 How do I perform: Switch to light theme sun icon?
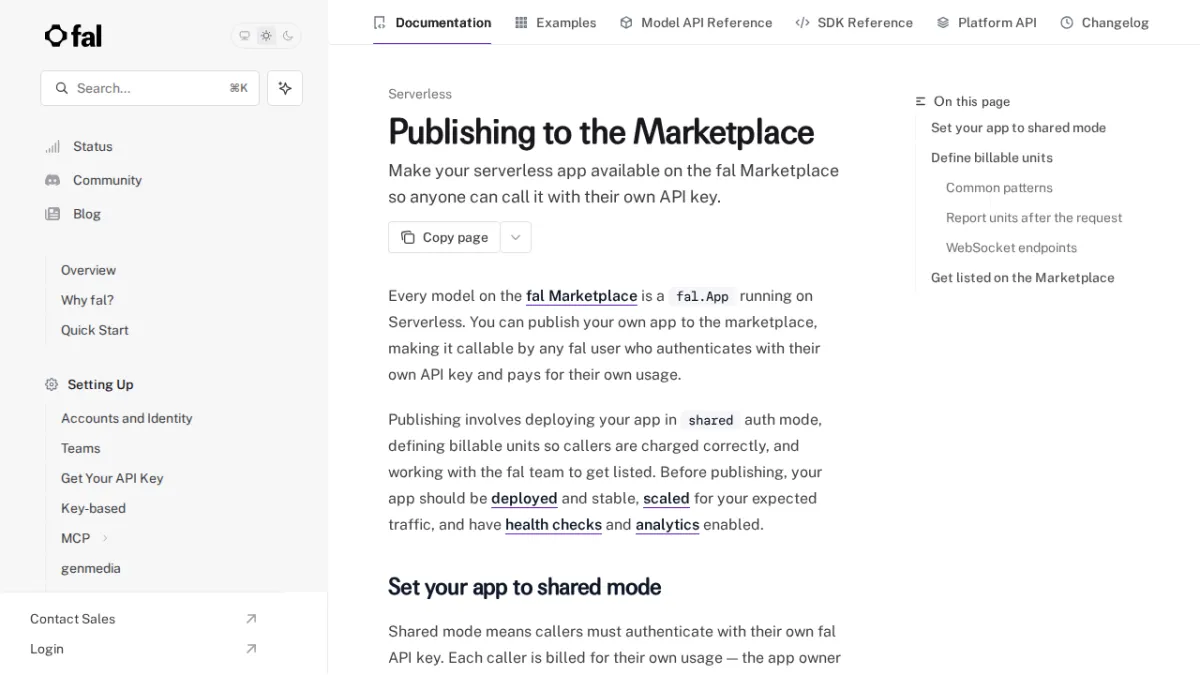266,36
